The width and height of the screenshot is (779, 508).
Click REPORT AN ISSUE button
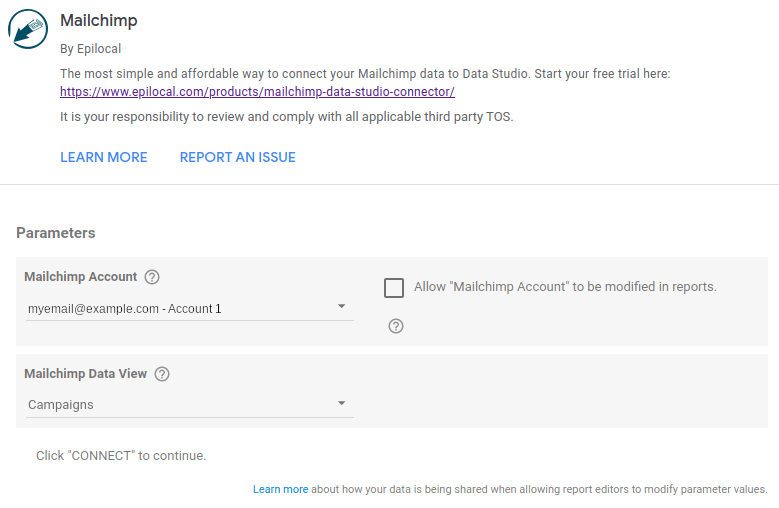click(237, 157)
